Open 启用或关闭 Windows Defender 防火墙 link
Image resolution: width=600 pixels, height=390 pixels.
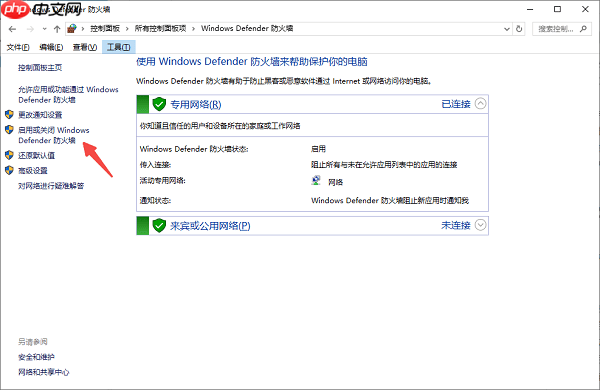click(x=54, y=135)
